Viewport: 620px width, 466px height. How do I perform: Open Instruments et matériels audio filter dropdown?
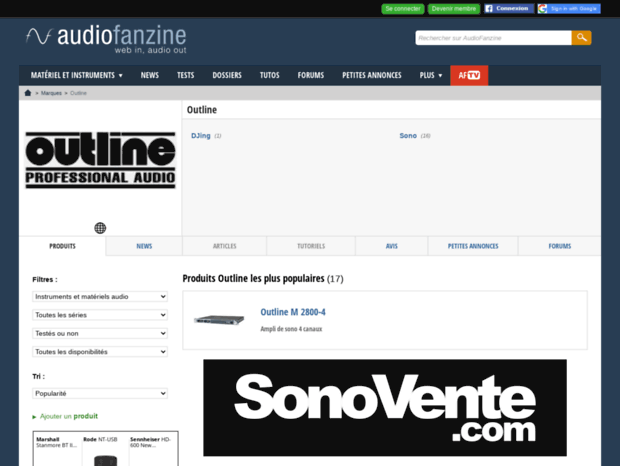[x=100, y=296]
